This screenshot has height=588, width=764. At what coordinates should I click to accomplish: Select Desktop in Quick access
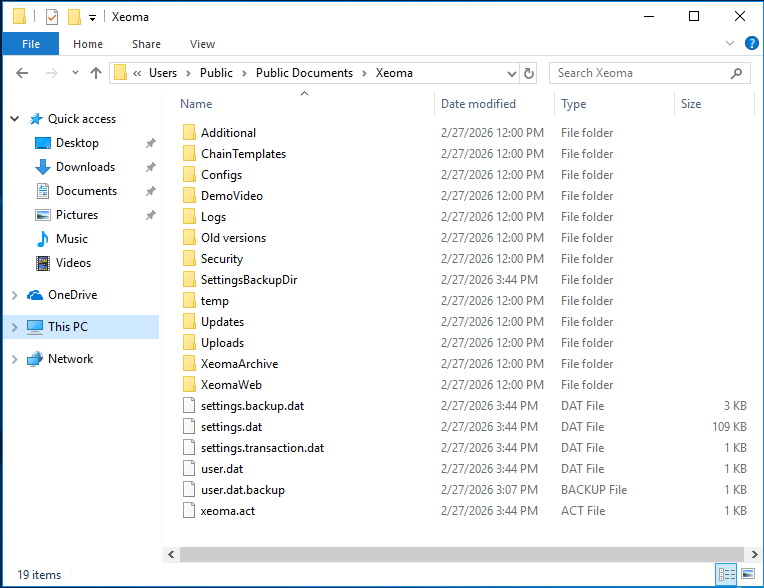(77, 143)
